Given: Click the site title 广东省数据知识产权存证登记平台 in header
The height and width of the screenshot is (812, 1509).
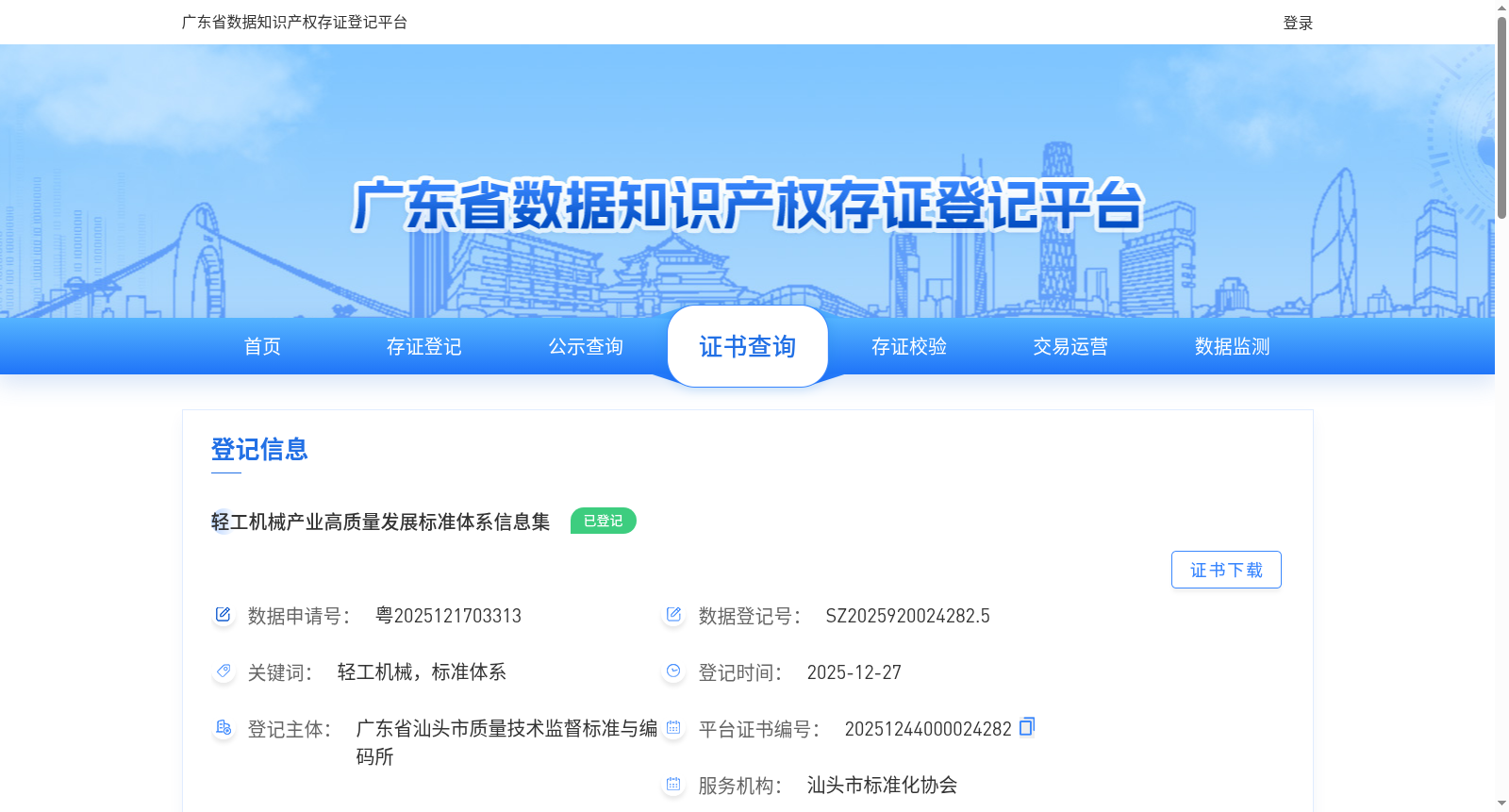Looking at the screenshot, I should click(294, 22).
